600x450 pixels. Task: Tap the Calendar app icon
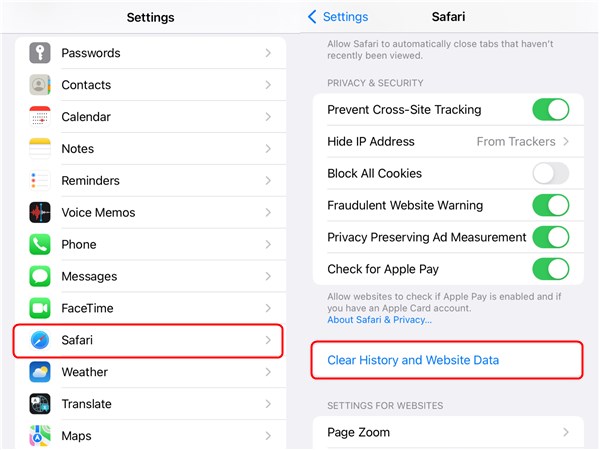click(40, 117)
